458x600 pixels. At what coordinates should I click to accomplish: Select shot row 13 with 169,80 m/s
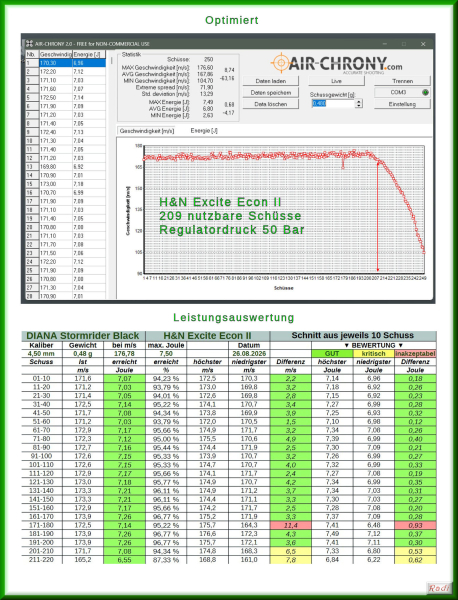65,166
